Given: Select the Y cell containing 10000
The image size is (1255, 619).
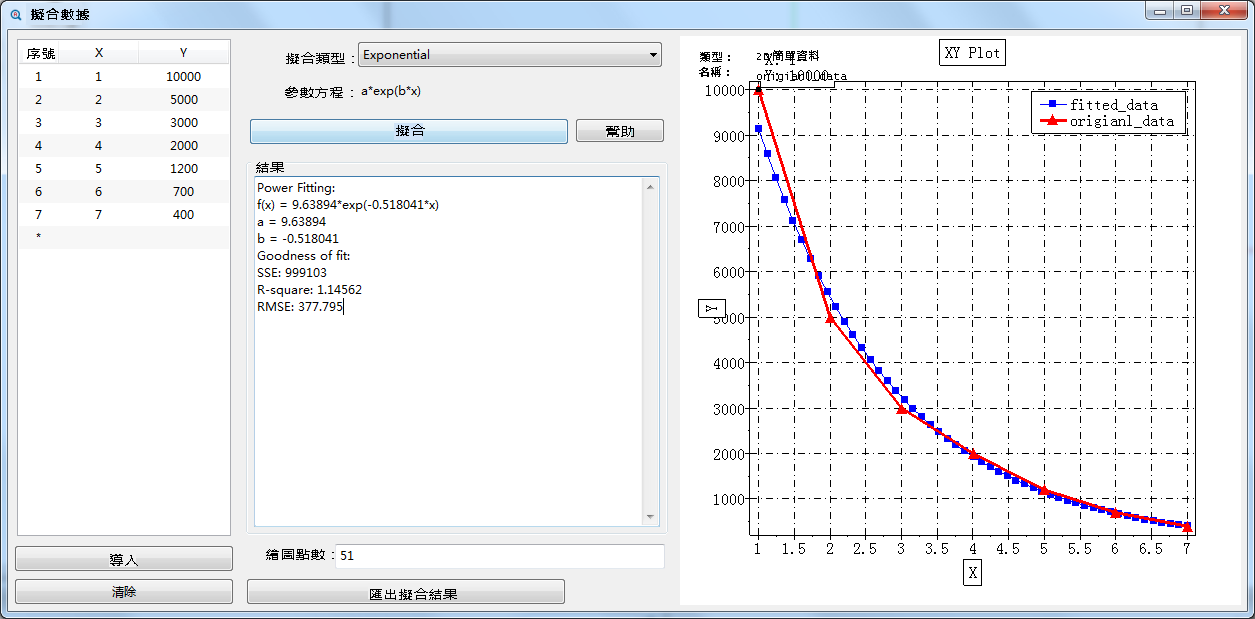Looking at the screenshot, I should click(x=183, y=77).
